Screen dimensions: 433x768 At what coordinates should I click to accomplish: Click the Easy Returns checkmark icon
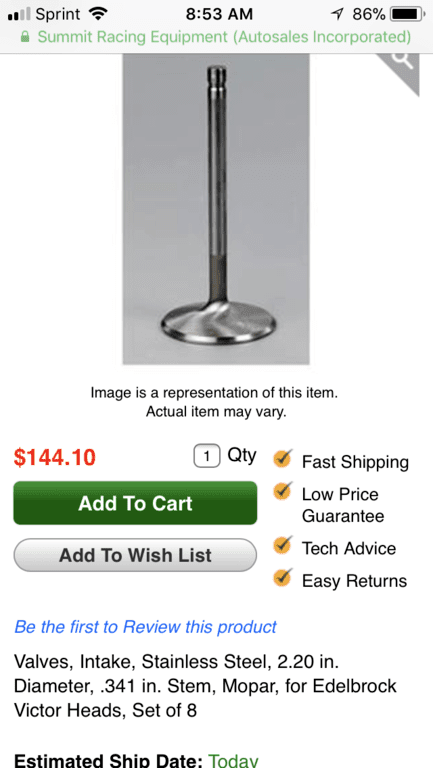pos(282,577)
